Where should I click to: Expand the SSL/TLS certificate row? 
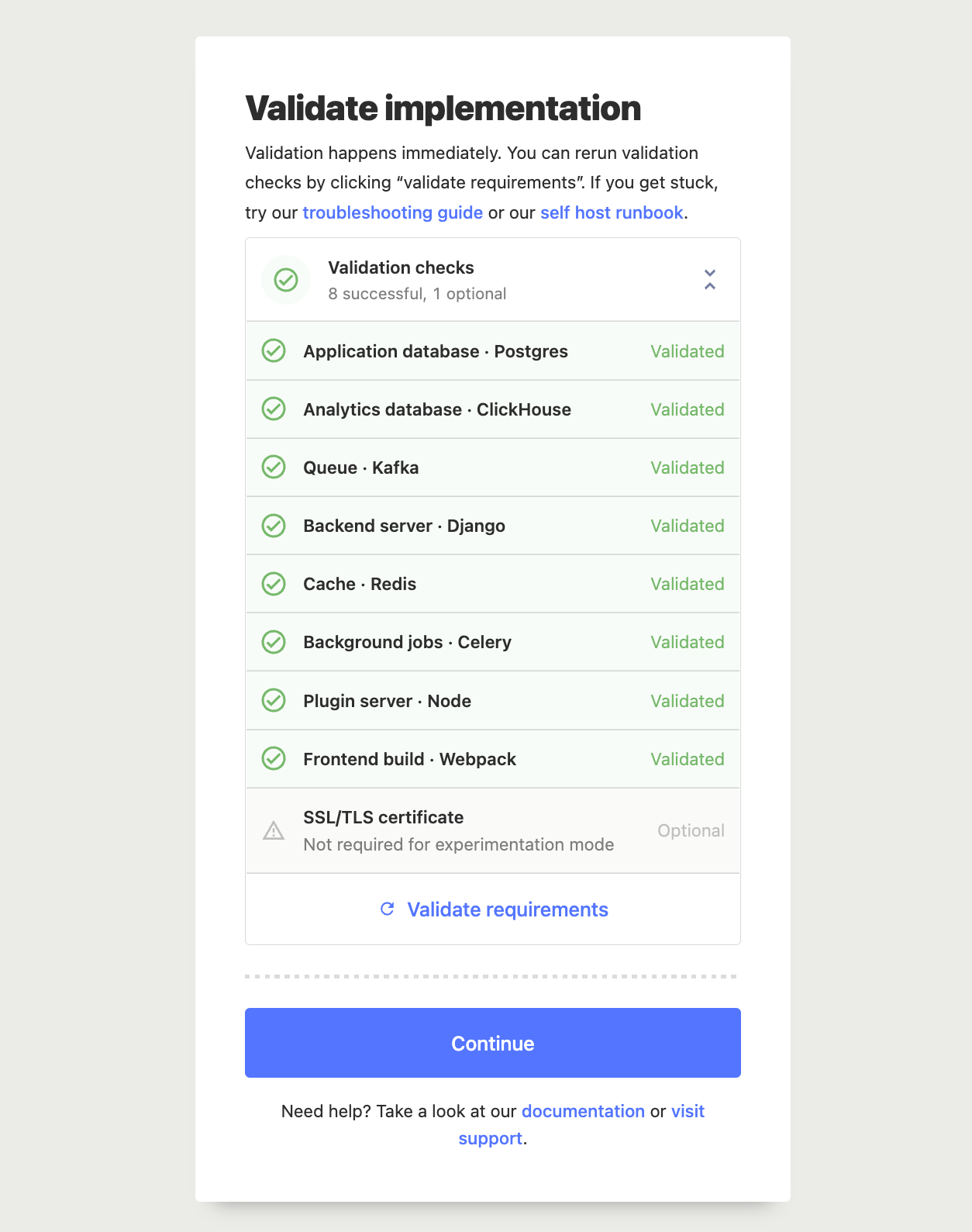click(x=492, y=830)
